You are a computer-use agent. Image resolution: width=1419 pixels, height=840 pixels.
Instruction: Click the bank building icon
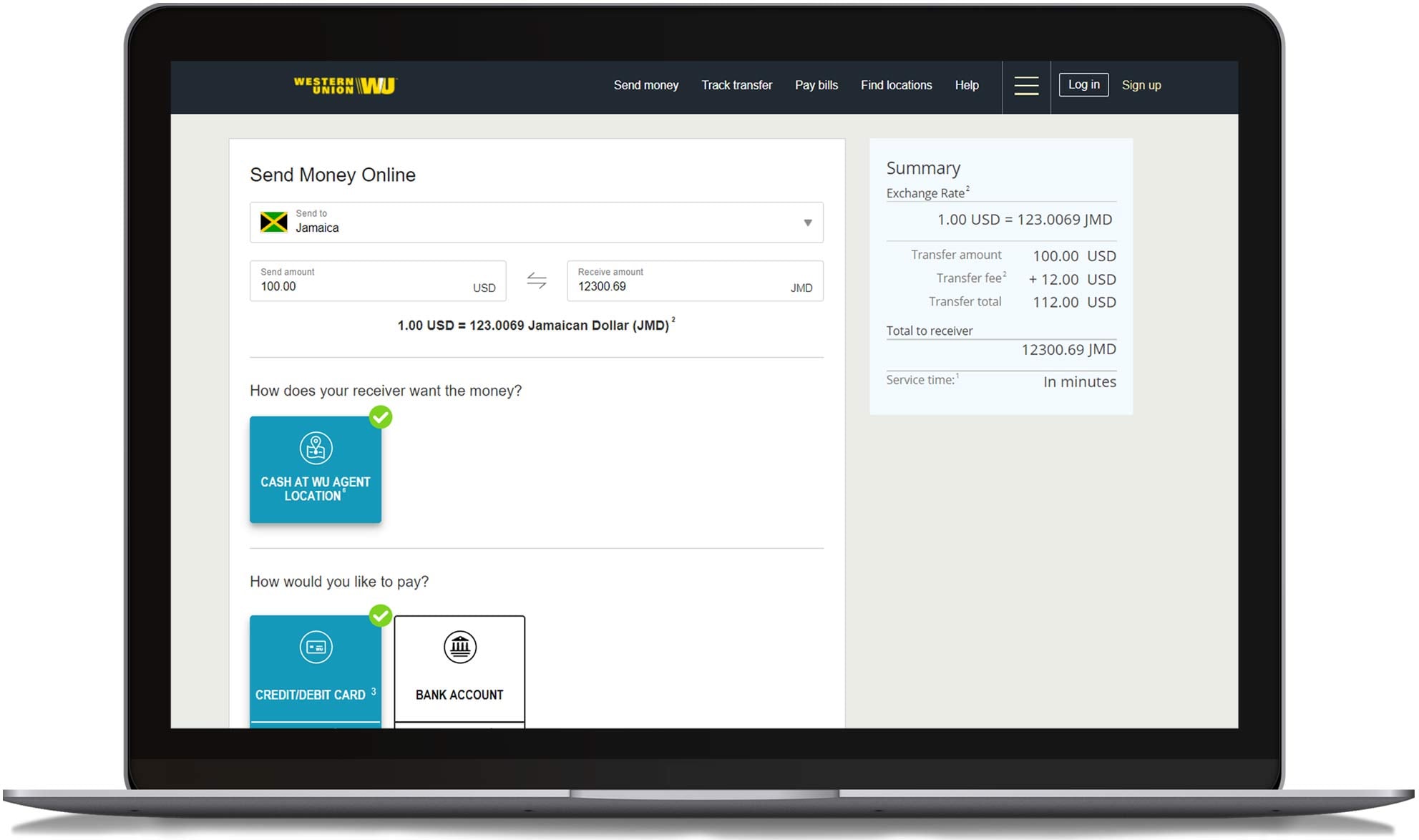point(459,648)
